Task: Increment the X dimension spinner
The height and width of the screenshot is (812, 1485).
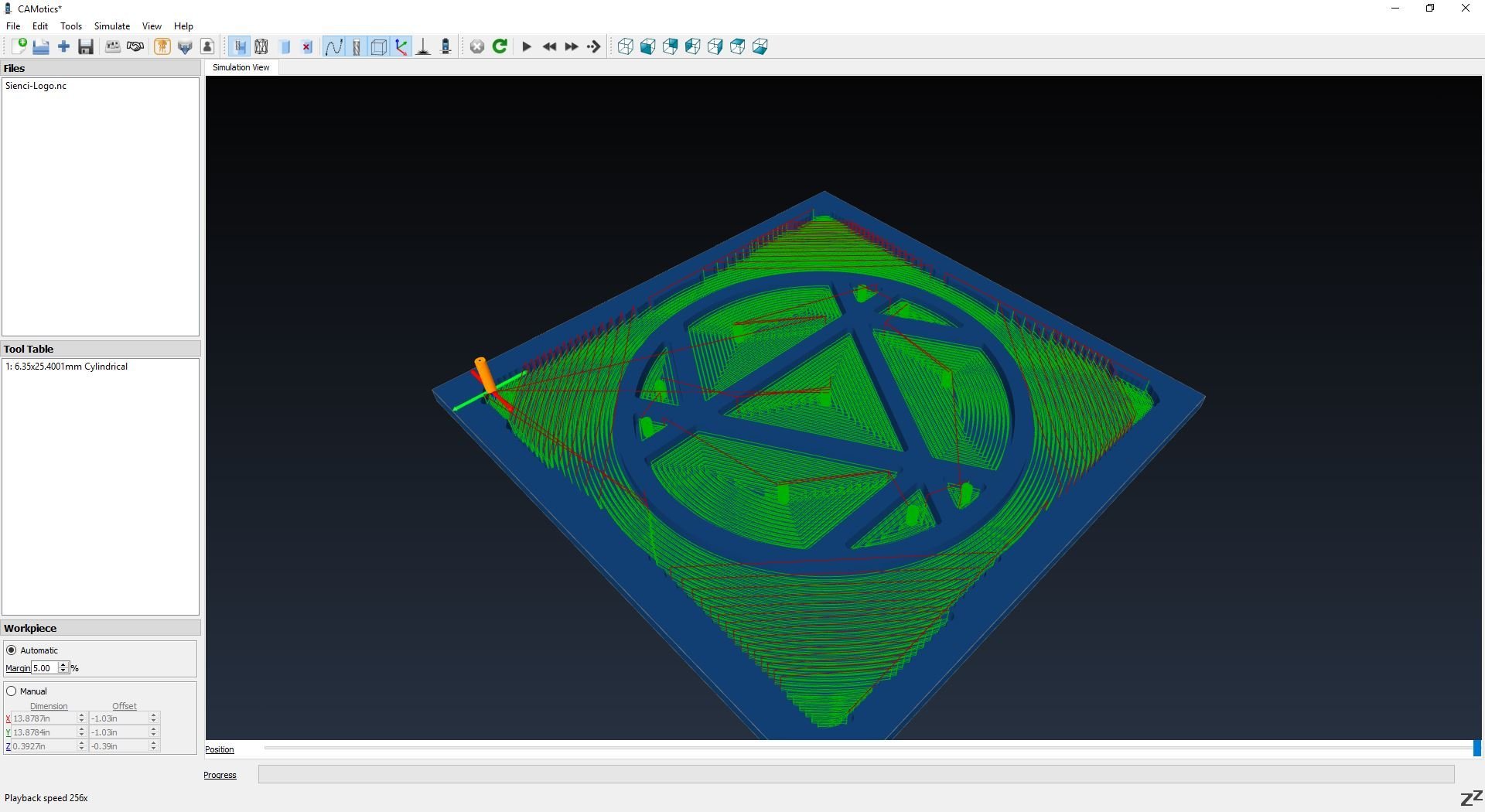Action: [81, 715]
